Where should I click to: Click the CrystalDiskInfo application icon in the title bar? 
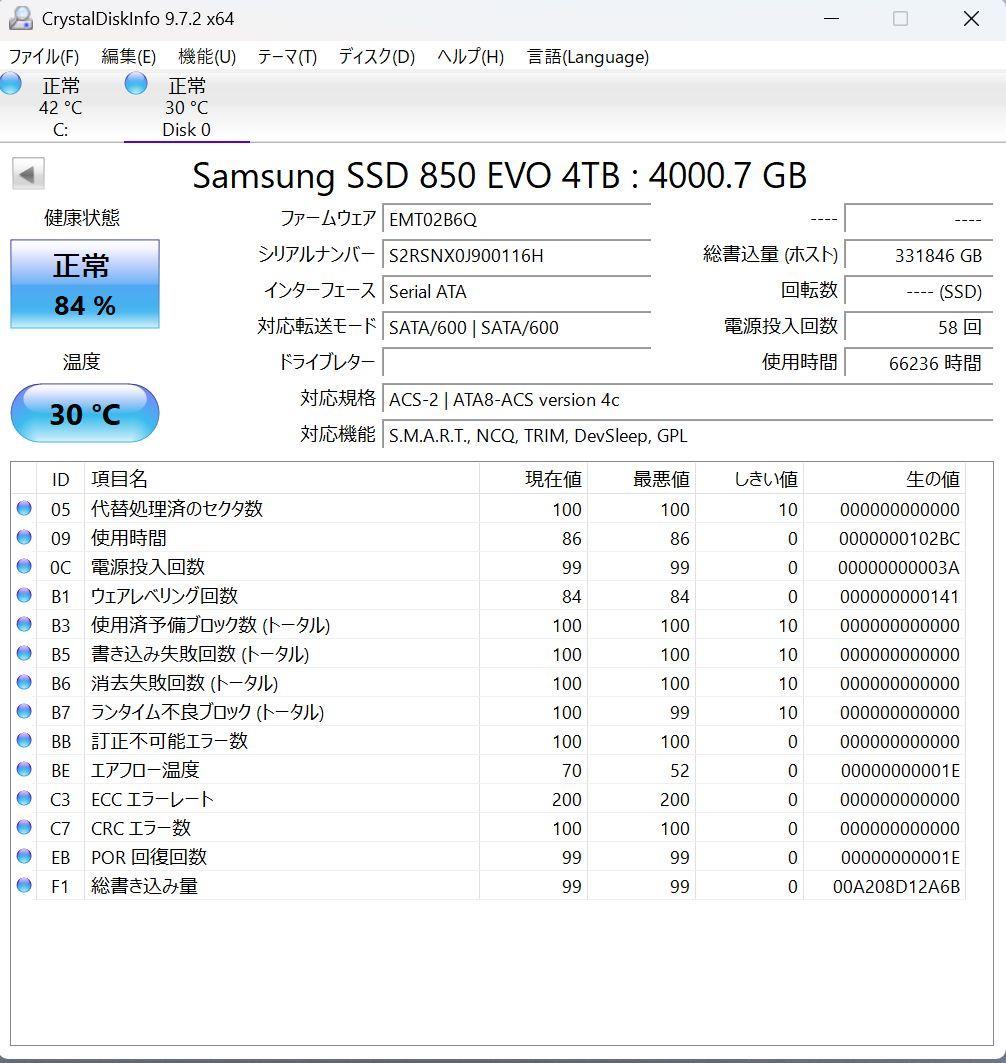pos(20,17)
